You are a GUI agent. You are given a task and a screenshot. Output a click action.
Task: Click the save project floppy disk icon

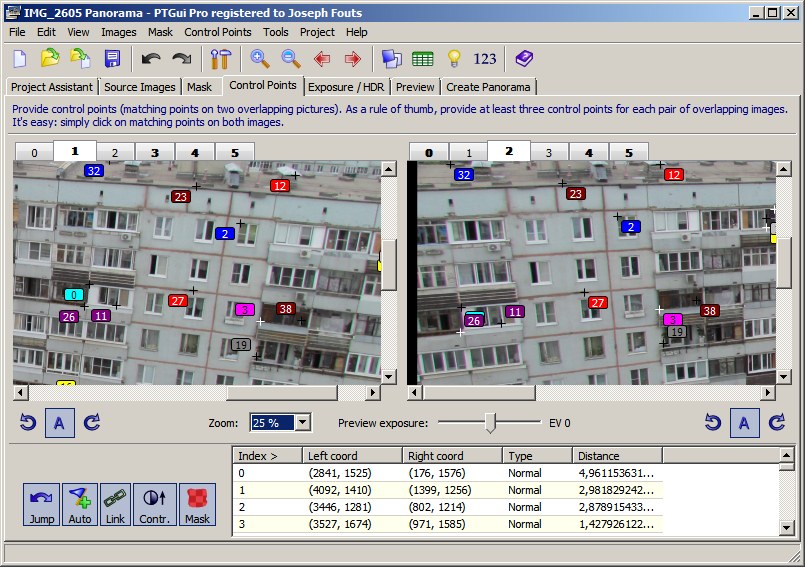(x=112, y=59)
